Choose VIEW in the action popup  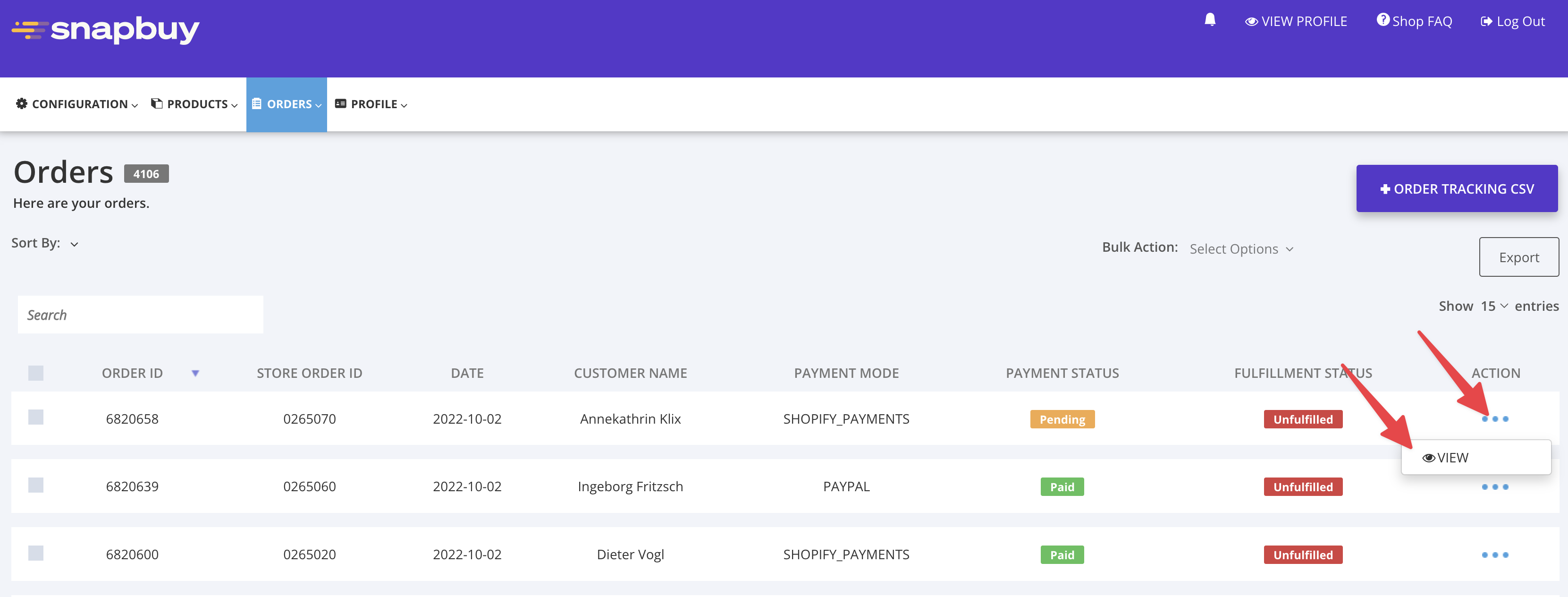[x=1446, y=458]
